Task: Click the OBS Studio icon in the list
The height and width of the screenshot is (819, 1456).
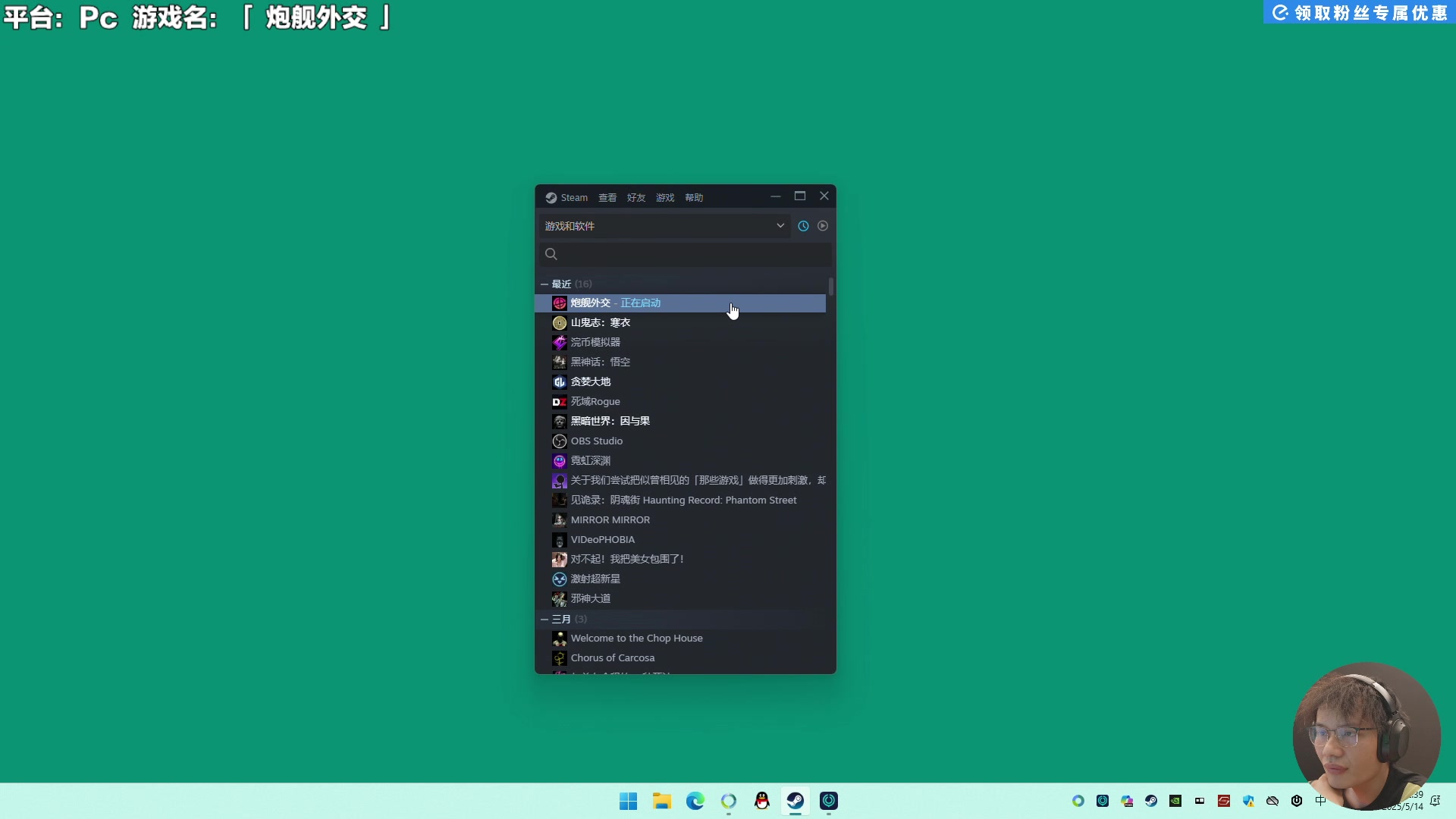Action: tap(560, 441)
